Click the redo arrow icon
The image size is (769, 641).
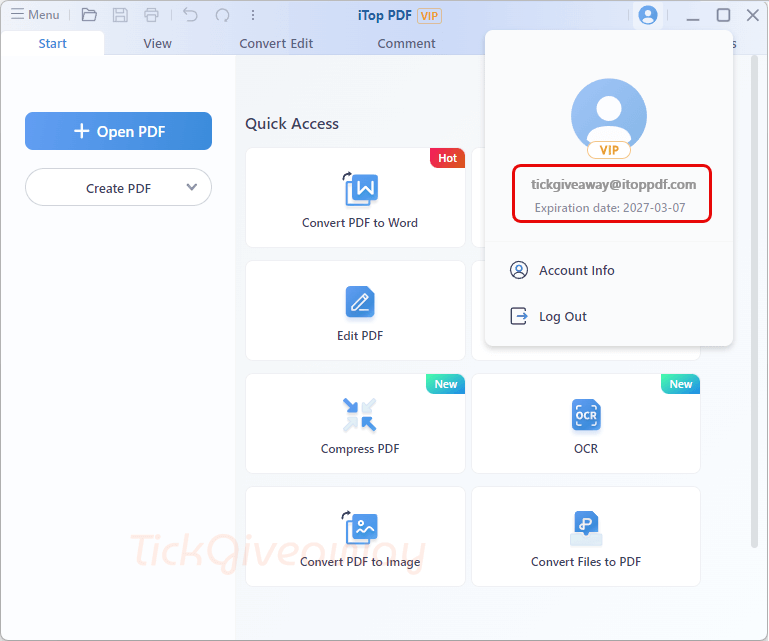pos(222,15)
